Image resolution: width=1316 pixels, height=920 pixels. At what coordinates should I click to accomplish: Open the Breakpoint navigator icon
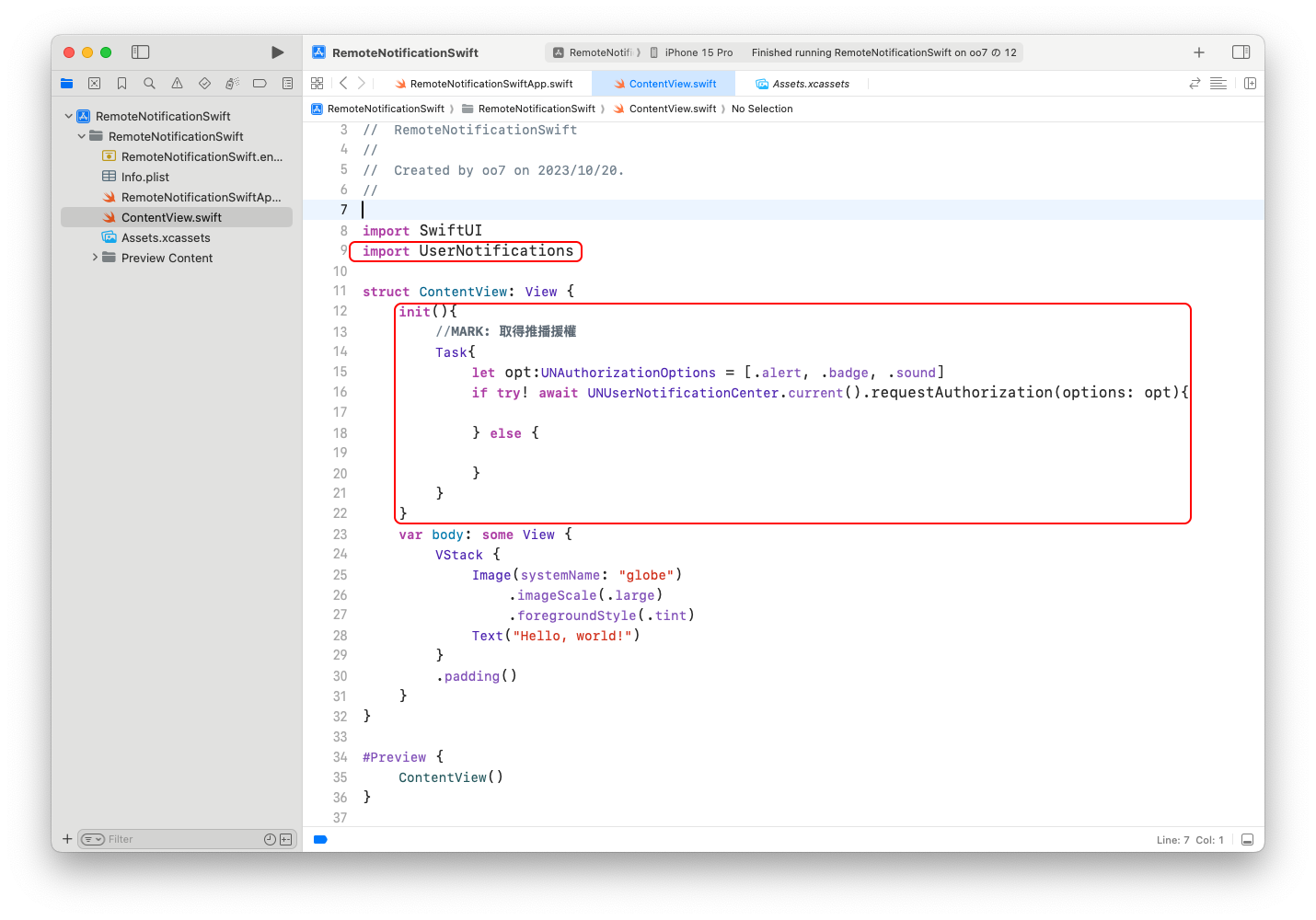(260, 84)
